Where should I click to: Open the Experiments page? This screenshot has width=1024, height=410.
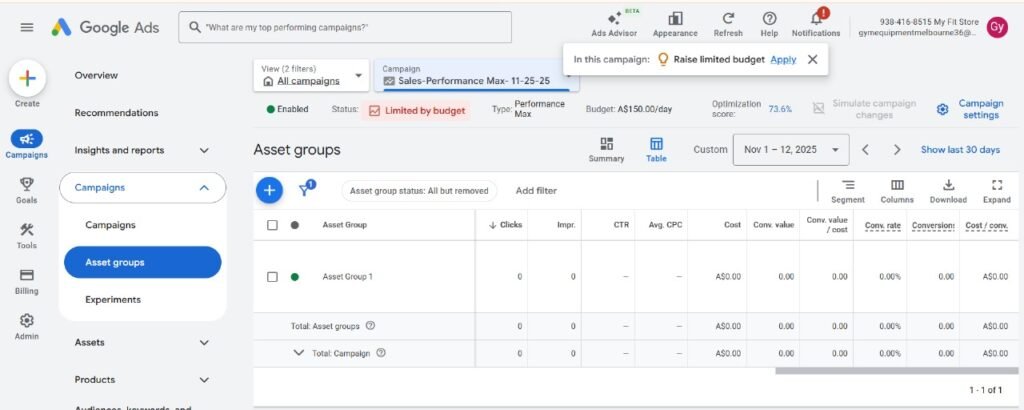point(113,300)
